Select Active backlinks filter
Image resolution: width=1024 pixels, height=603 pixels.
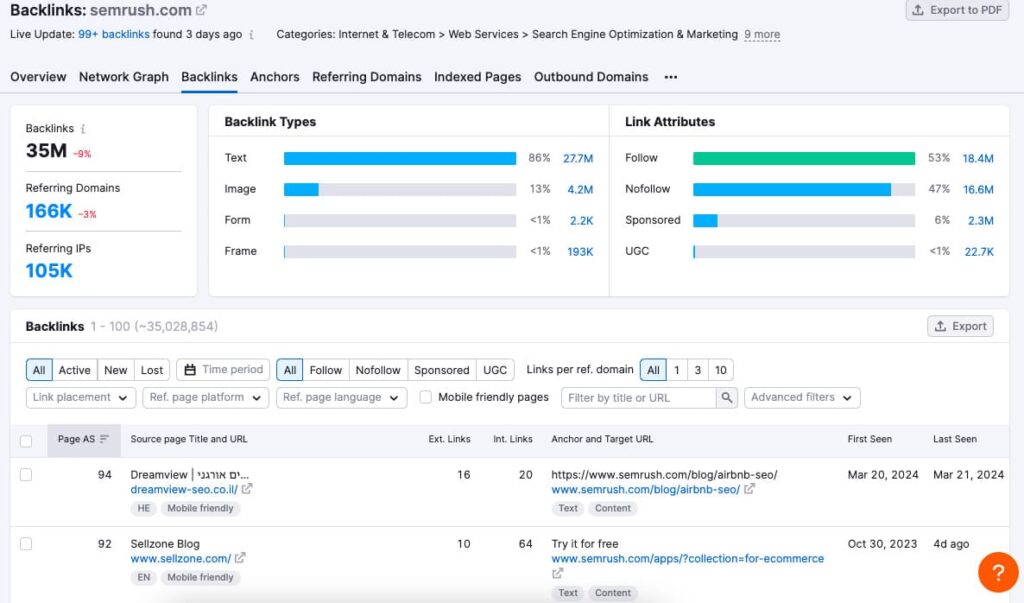click(x=74, y=370)
